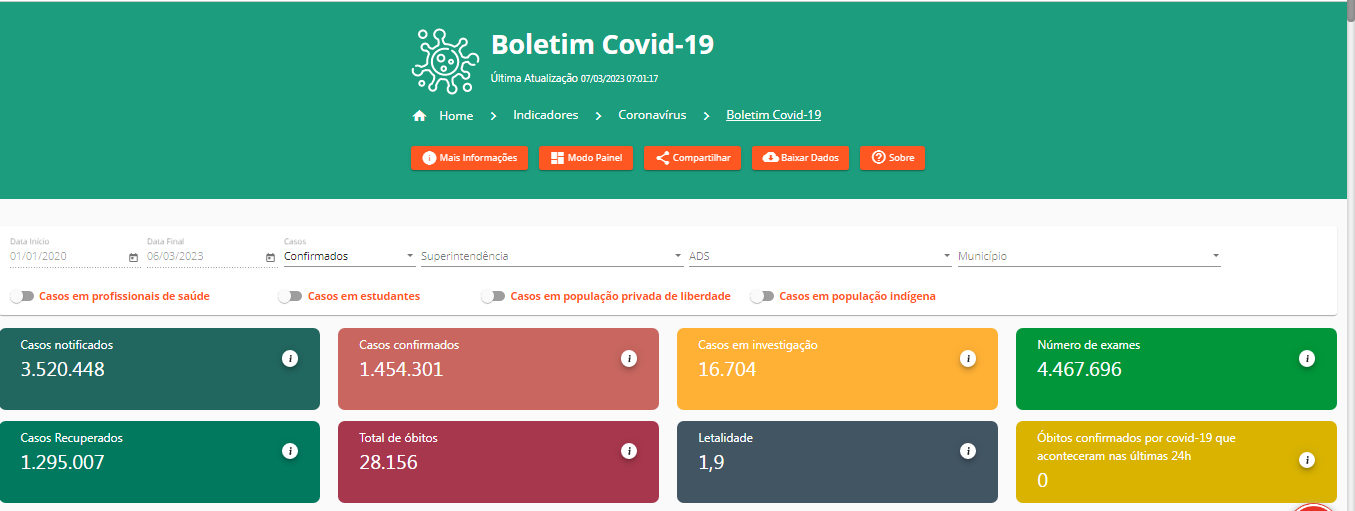The image size is (1355, 511).
Task: Enable Casos em população privada de liberdade
Action: tap(493, 297)
